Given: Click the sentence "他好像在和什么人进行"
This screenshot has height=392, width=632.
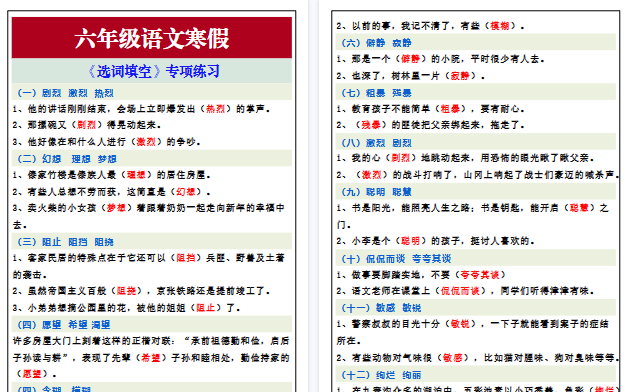Looking at the screenshot, I should (x=77, y=142).
